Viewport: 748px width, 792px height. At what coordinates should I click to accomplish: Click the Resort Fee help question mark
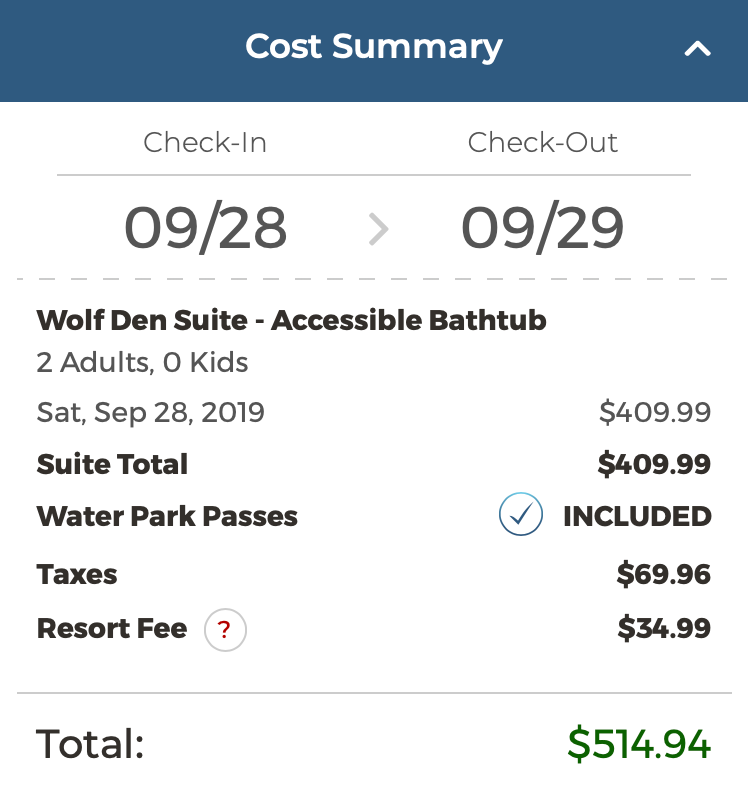225,630
